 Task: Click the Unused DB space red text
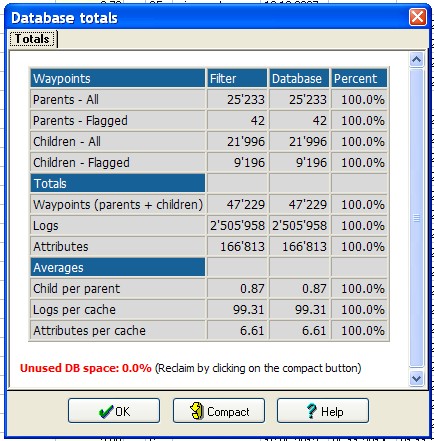[x=86, y=368]
